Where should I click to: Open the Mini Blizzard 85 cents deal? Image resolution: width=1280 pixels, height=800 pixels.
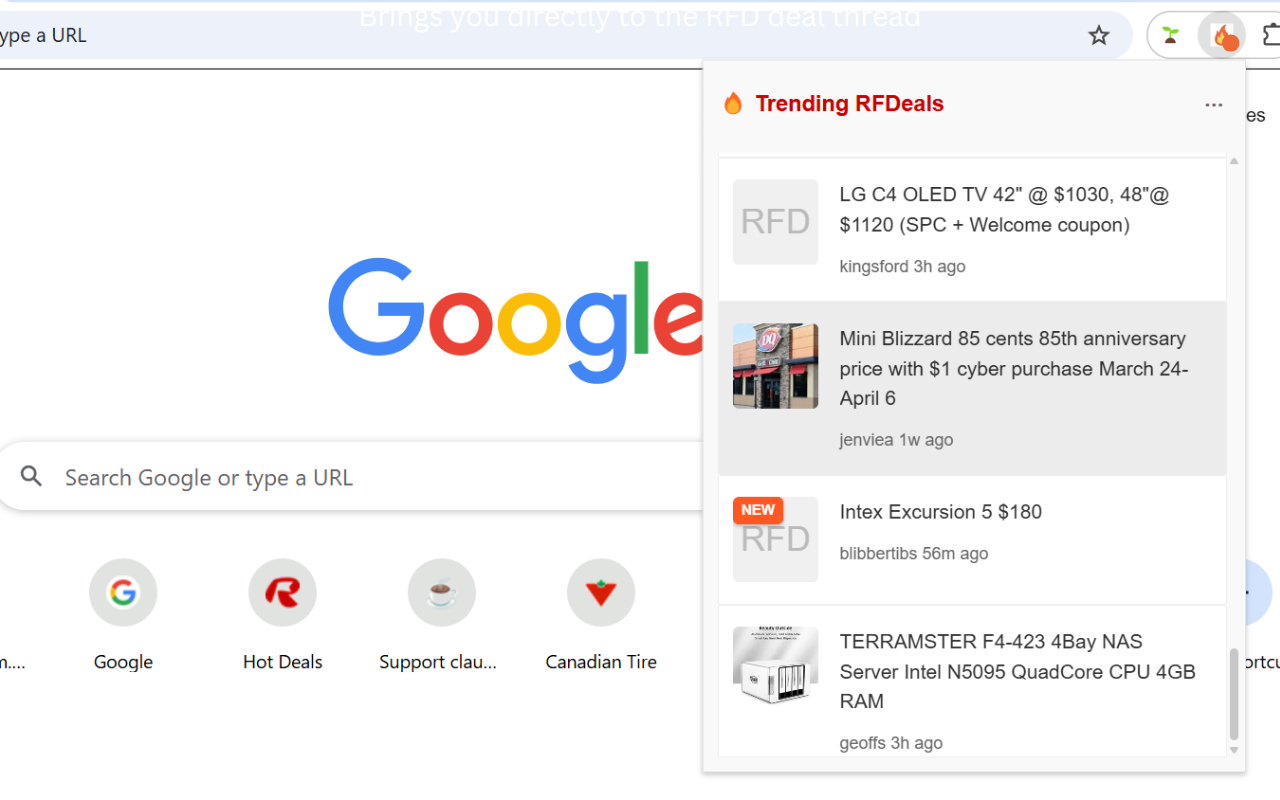coord(972,388)
